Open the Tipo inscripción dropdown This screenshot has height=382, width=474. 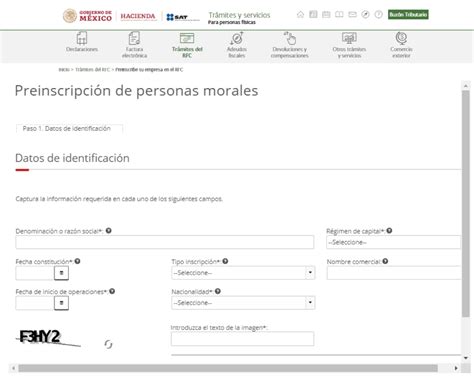point(243,273)
